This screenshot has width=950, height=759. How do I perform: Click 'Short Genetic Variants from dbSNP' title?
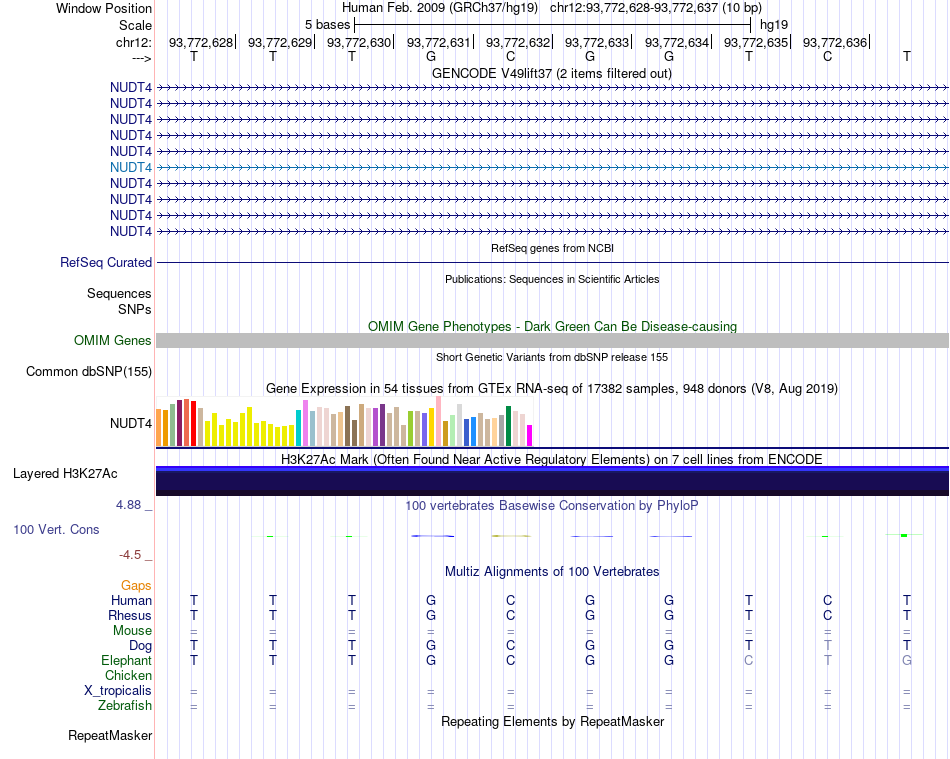pyautogui.click(x=552, y=357)
